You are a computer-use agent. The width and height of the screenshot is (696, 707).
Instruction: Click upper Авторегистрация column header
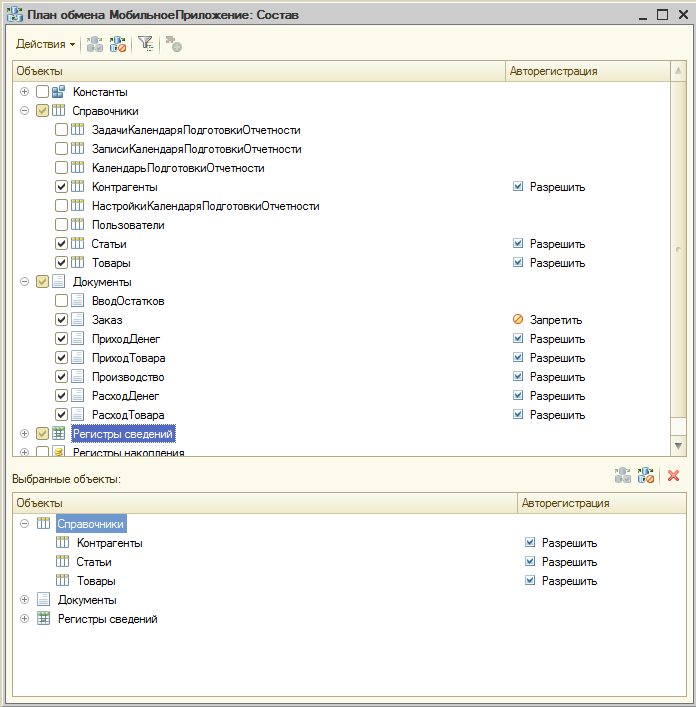[x=588, y=71]
